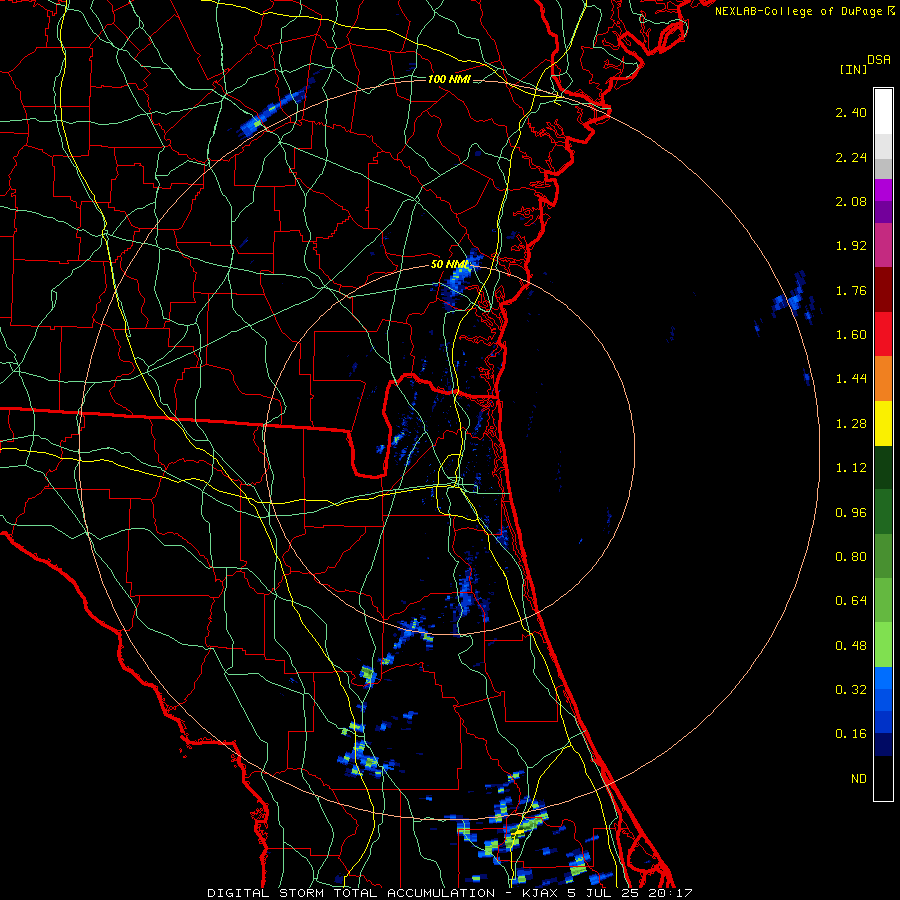Select the yellow swatch beside 1.28

click(883, 423)
